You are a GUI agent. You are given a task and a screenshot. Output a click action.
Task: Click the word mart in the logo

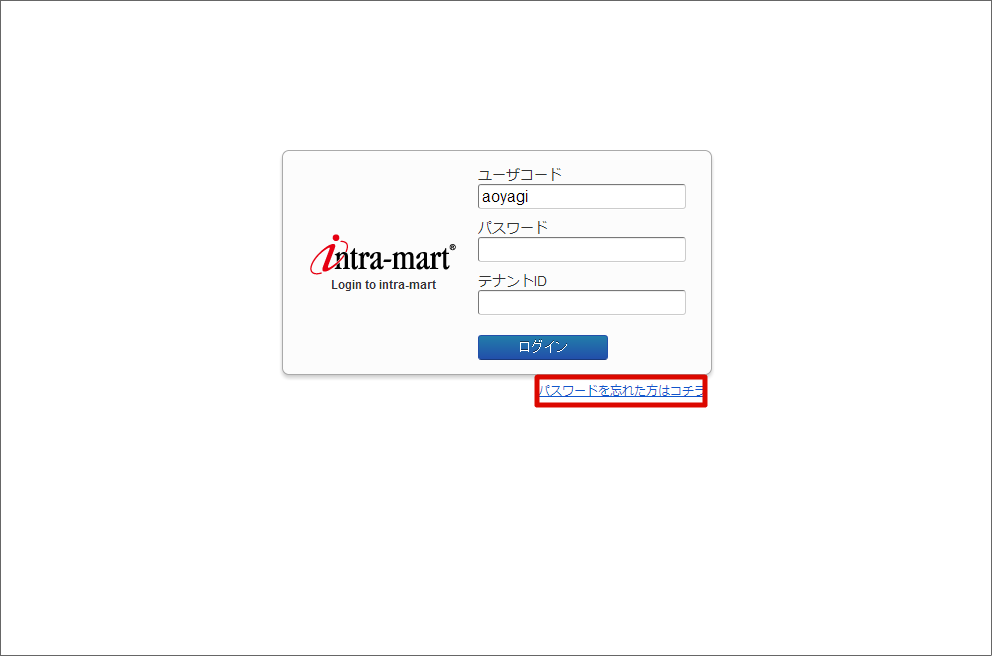[418, 259]
